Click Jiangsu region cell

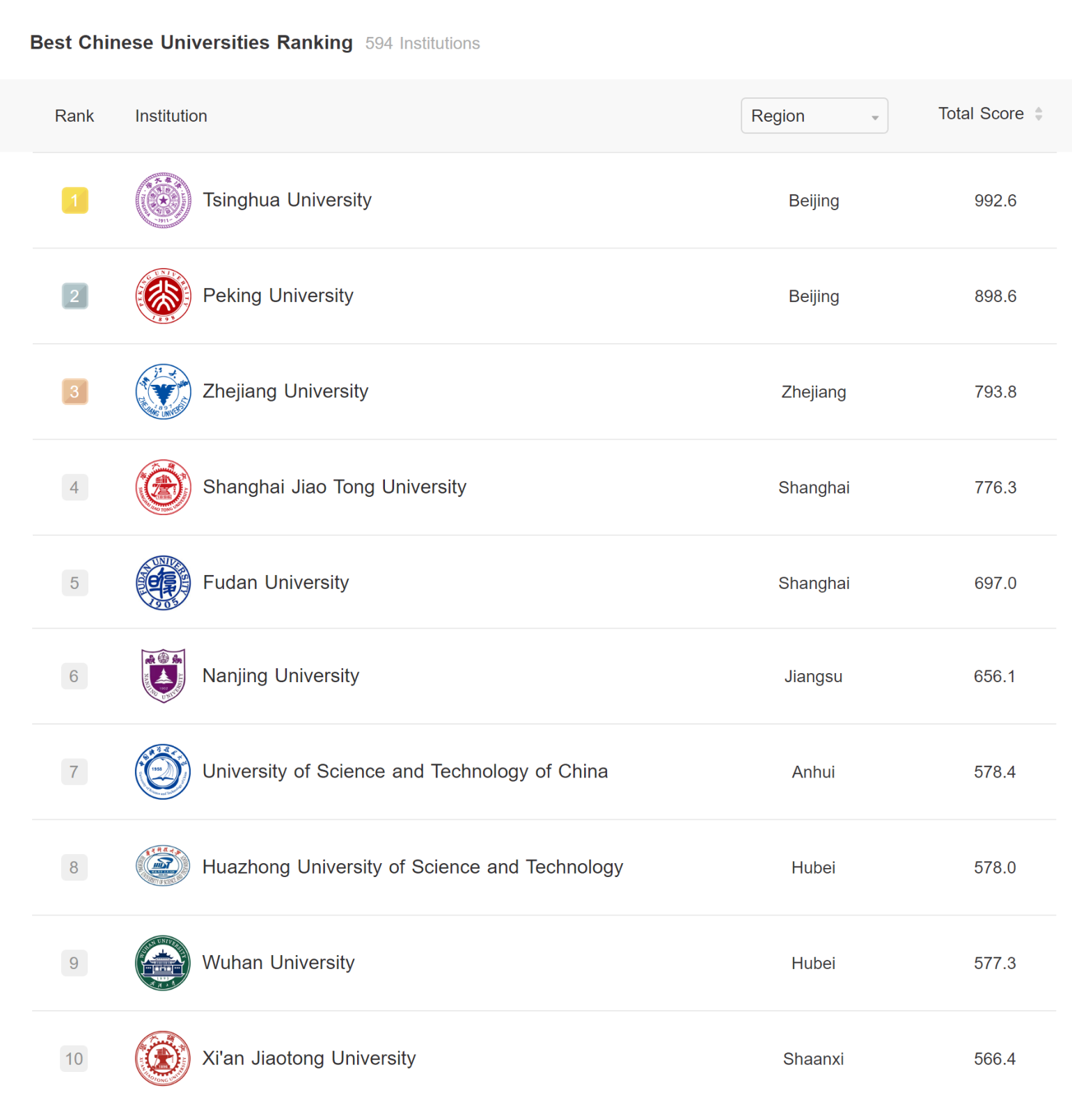click(x=814, y=677)
